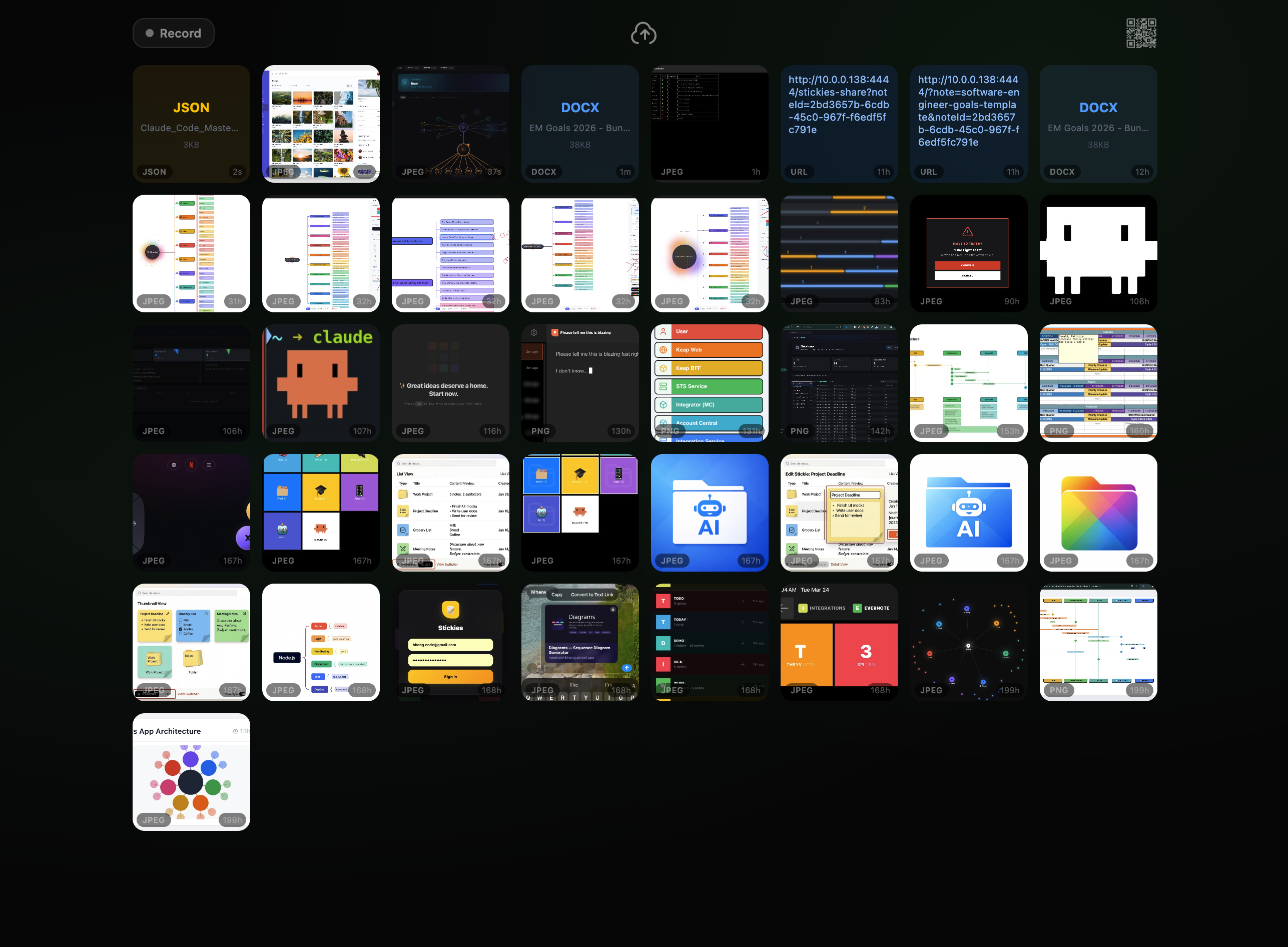
Task: Click the Record button
Action: coord(173,33)
